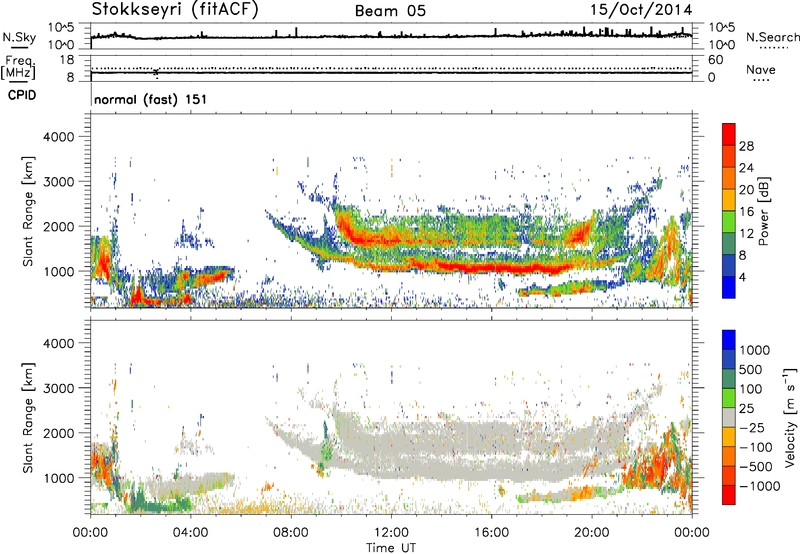
Task: Click the "-500" velocity colorbar label
Action: 756,466
